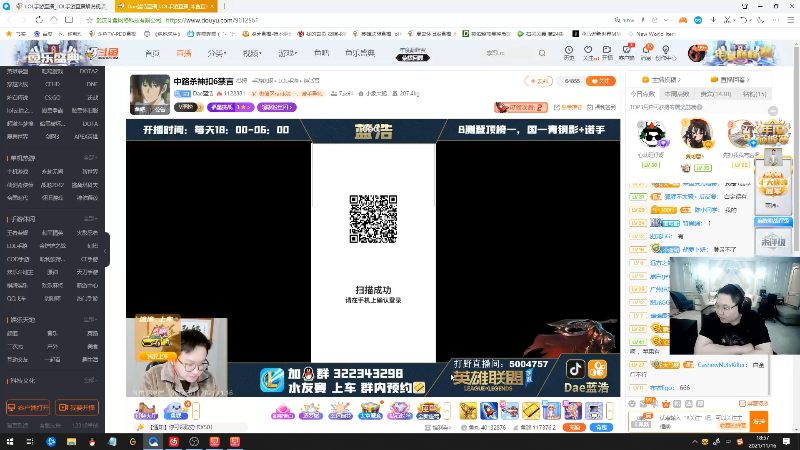Open the 关注 heart icon in header
The image size is (800, 450).
[x=588, y=50]
